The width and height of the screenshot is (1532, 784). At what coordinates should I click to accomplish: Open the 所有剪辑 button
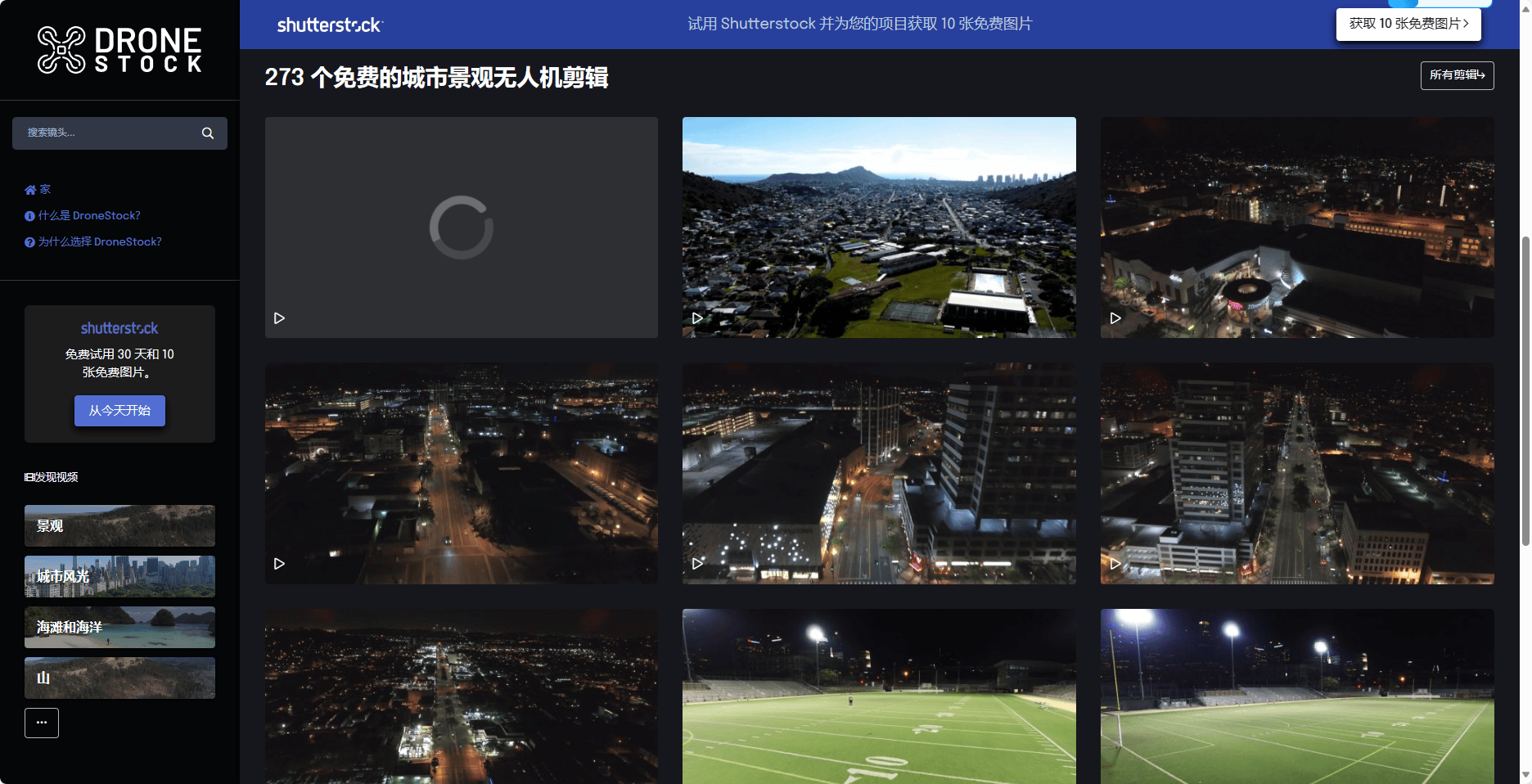point(1457,75)
